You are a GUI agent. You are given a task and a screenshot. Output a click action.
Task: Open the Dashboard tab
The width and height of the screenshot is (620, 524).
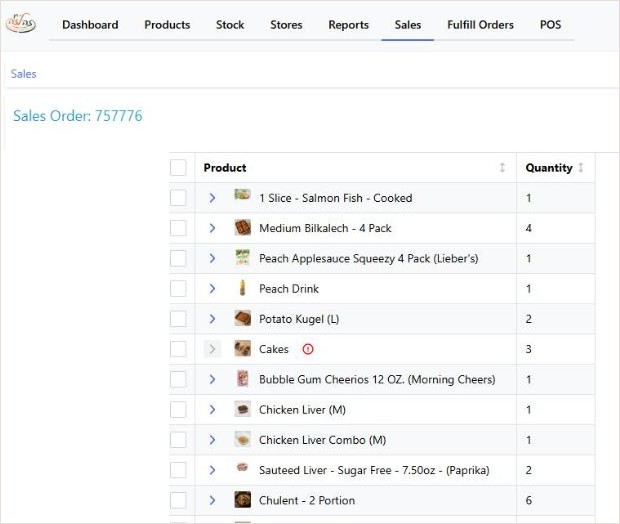pyautogui.click(x=90, y=25)
